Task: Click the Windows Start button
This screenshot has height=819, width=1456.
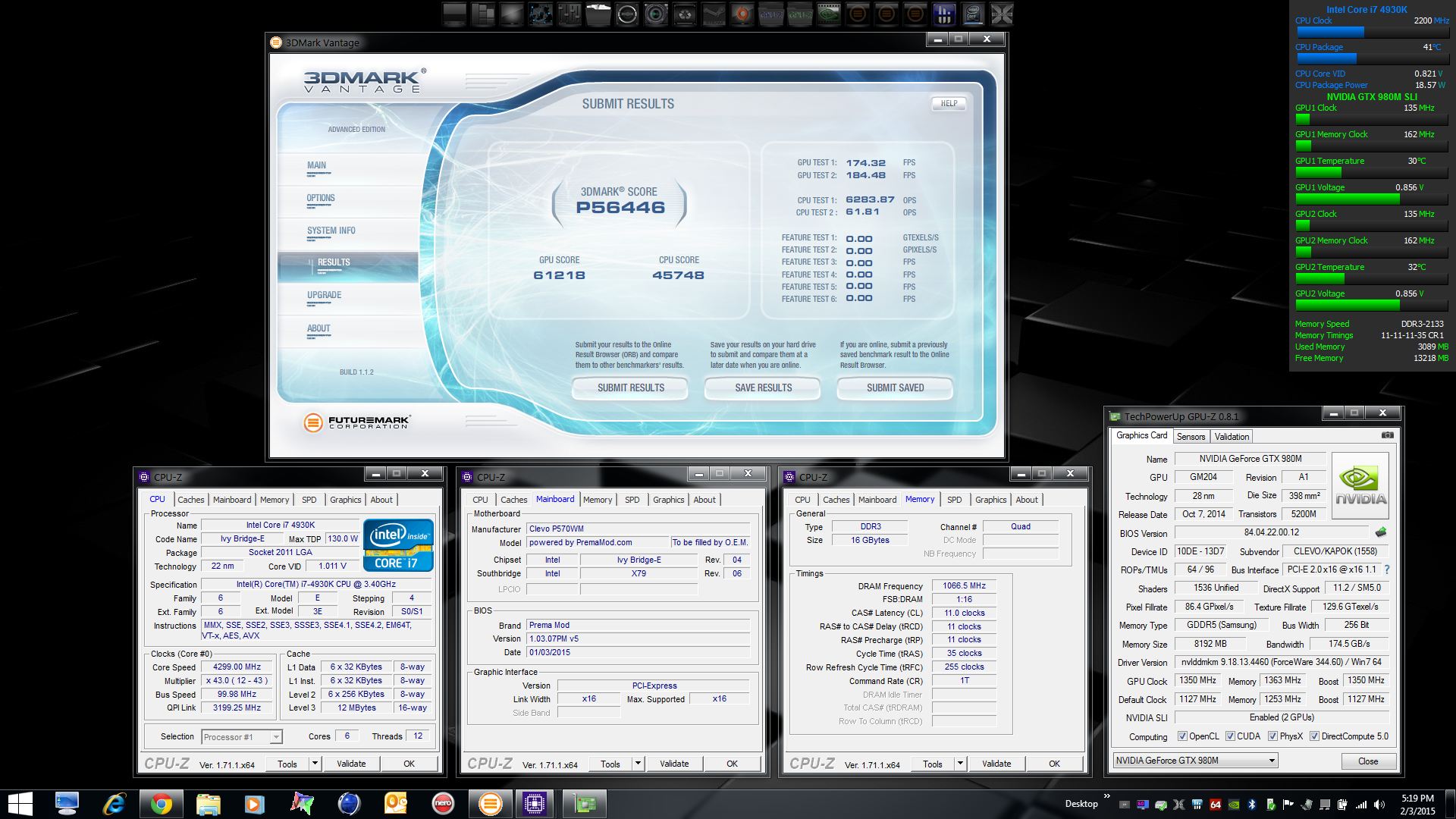Action: [x=20, y=803]
